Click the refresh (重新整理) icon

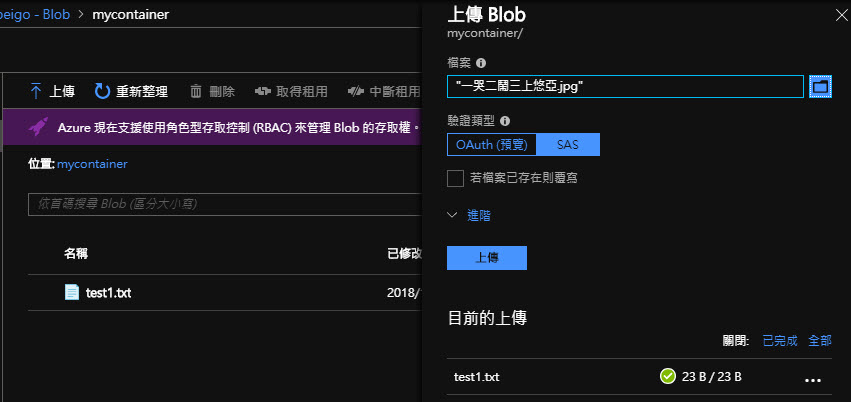(102, 91)
